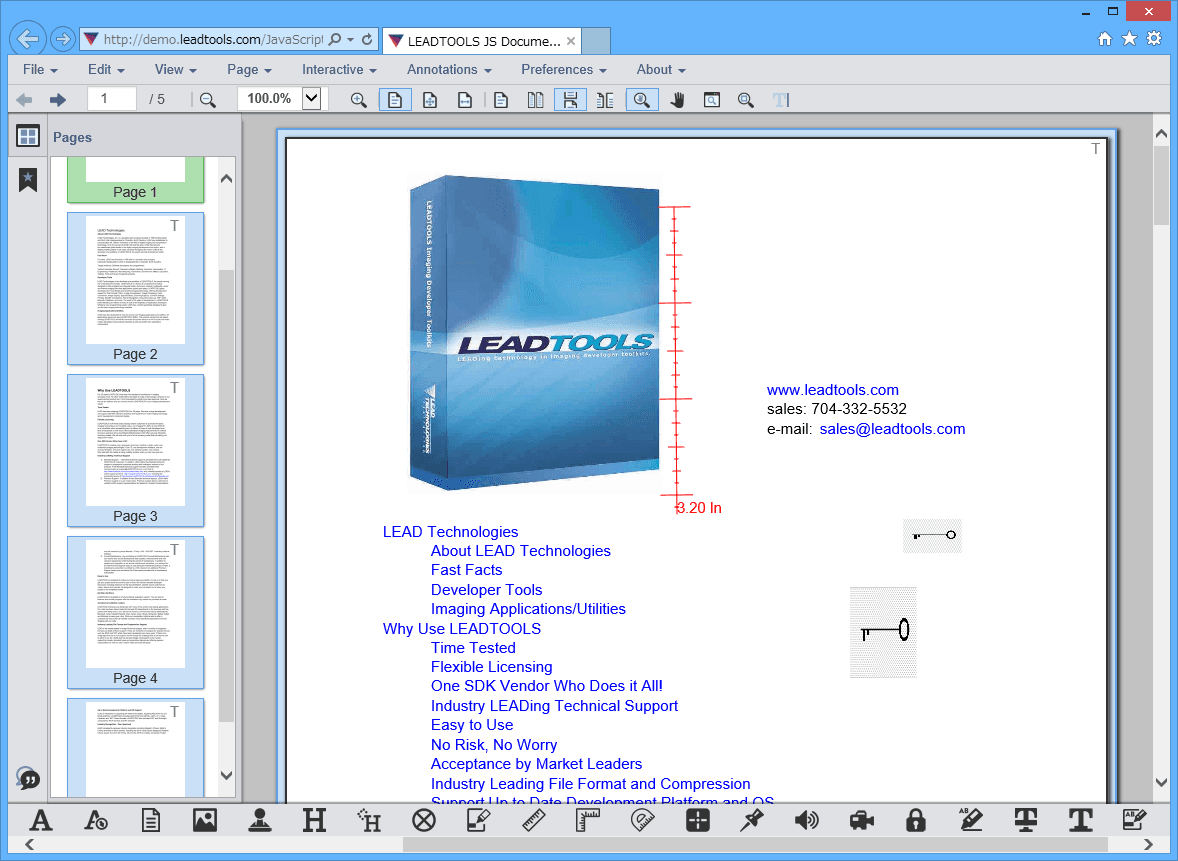Open the Preferences menu

tap(563, 69)
